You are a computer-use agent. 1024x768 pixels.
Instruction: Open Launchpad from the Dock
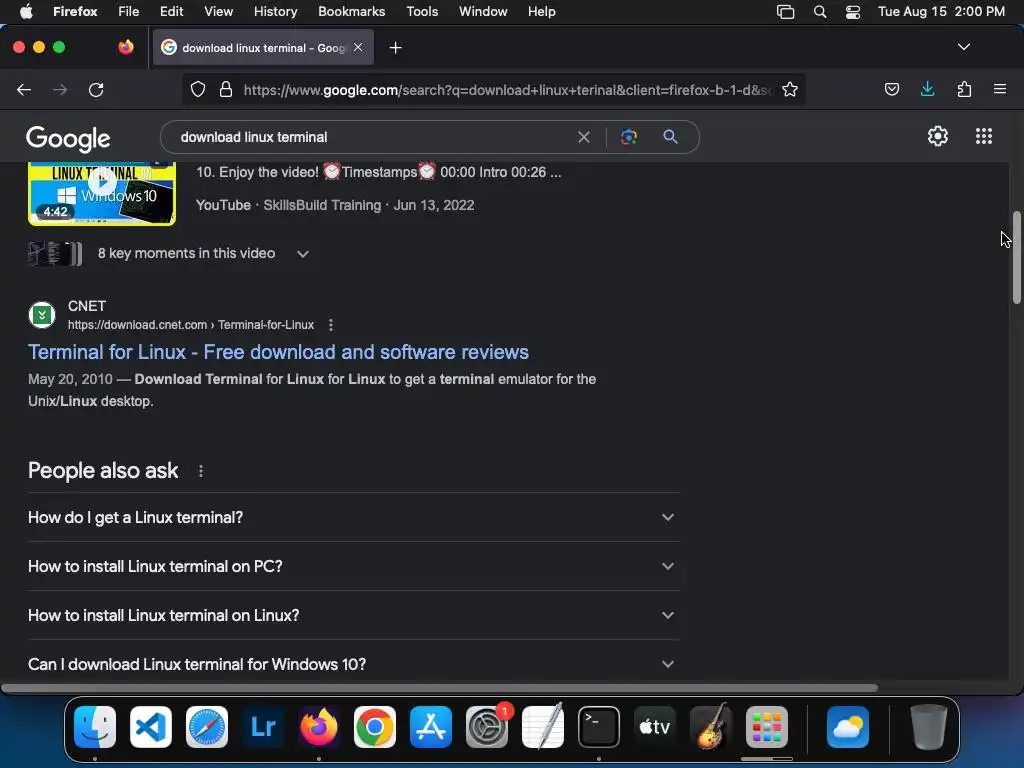pos(767,727)
